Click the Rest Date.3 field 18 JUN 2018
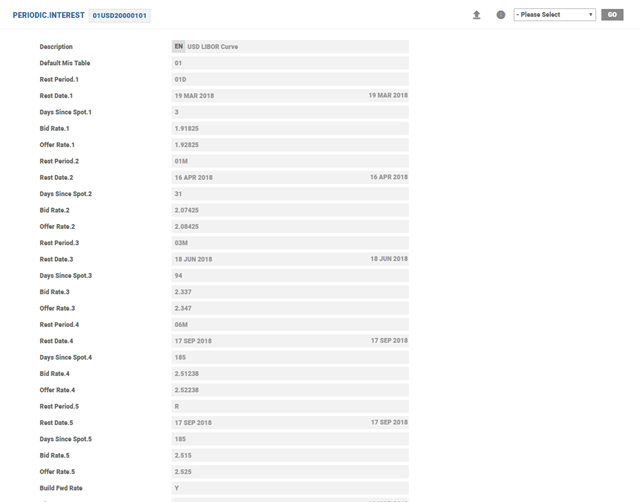 point(290,259)
